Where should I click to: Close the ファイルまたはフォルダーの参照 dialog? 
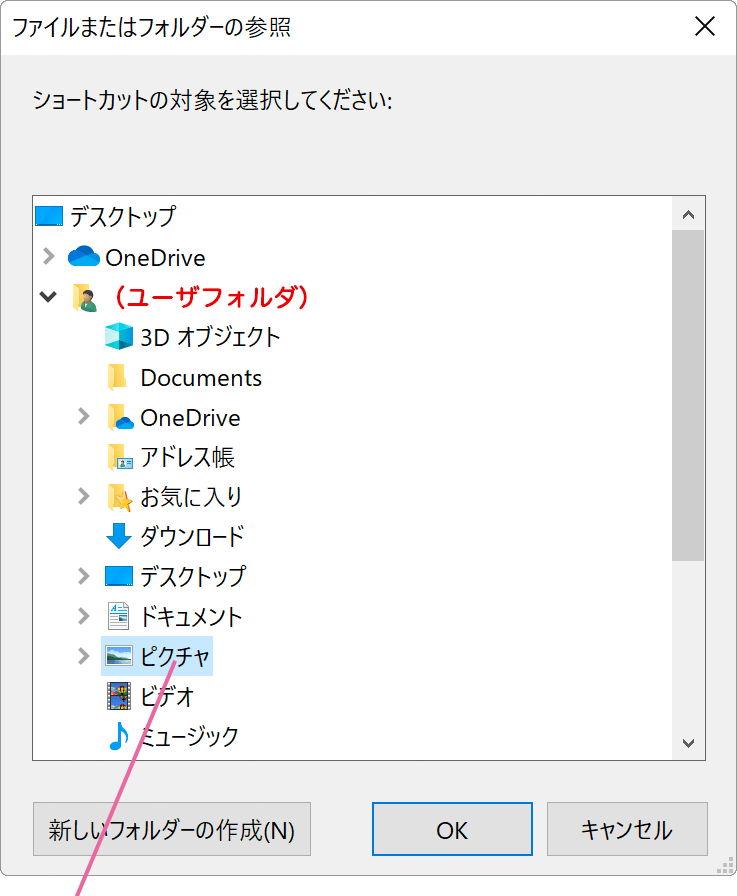[705, 26]
